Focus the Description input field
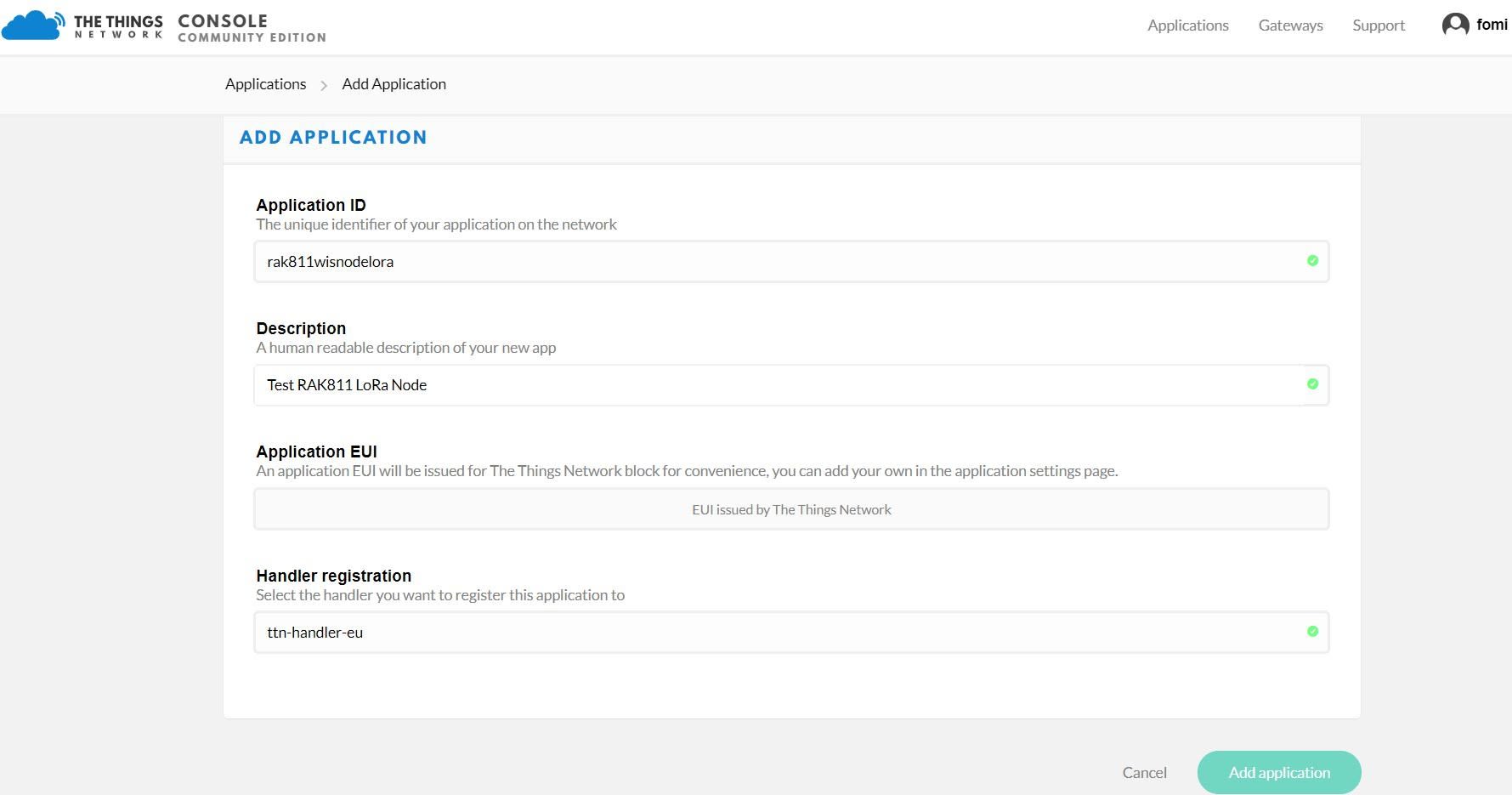This screenshot has height=795, width=1512. point(791,385)
